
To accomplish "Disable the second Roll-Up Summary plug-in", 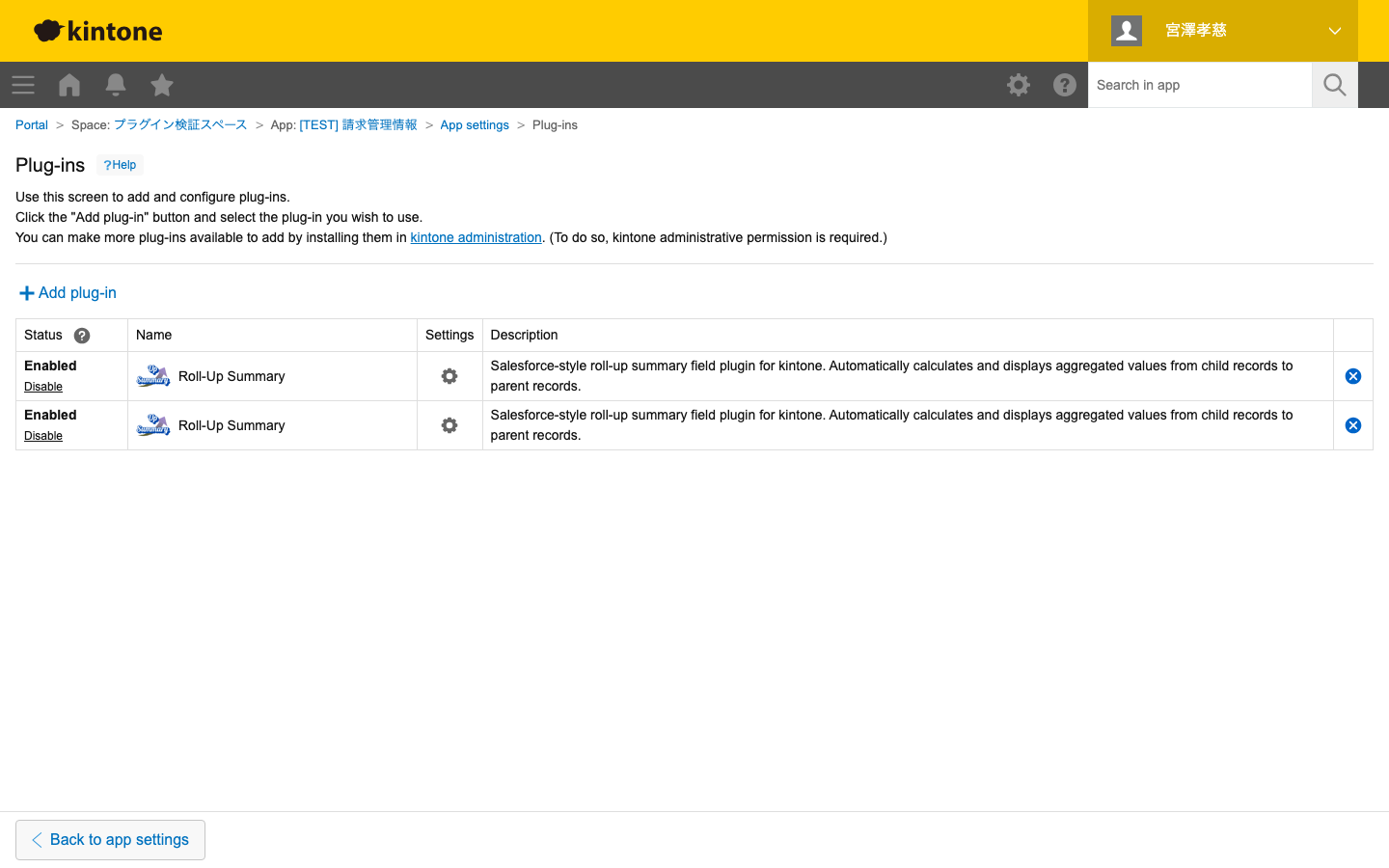I will click(43, 436).
